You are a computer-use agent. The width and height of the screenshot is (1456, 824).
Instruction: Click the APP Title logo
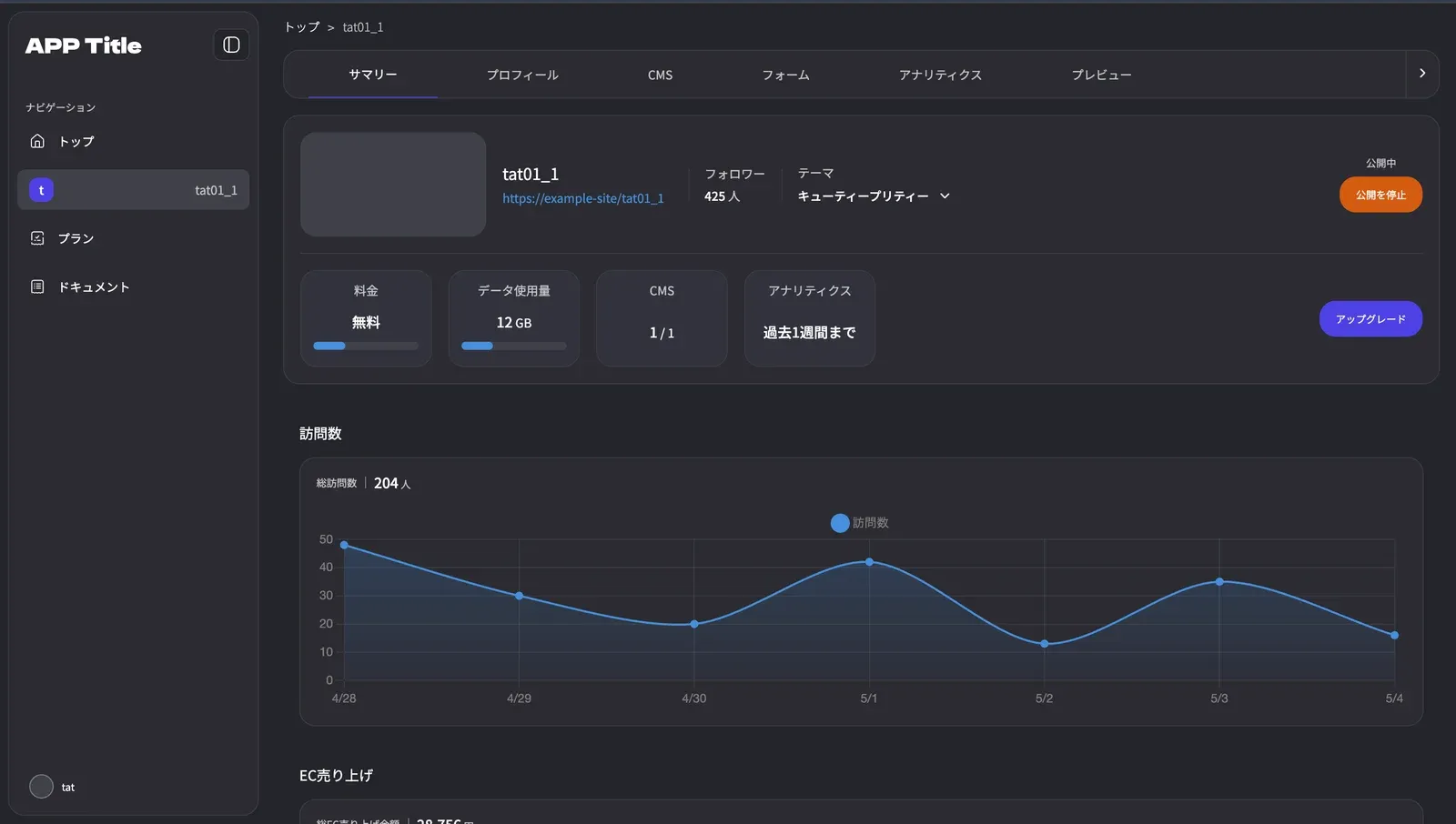pos(84,45)
